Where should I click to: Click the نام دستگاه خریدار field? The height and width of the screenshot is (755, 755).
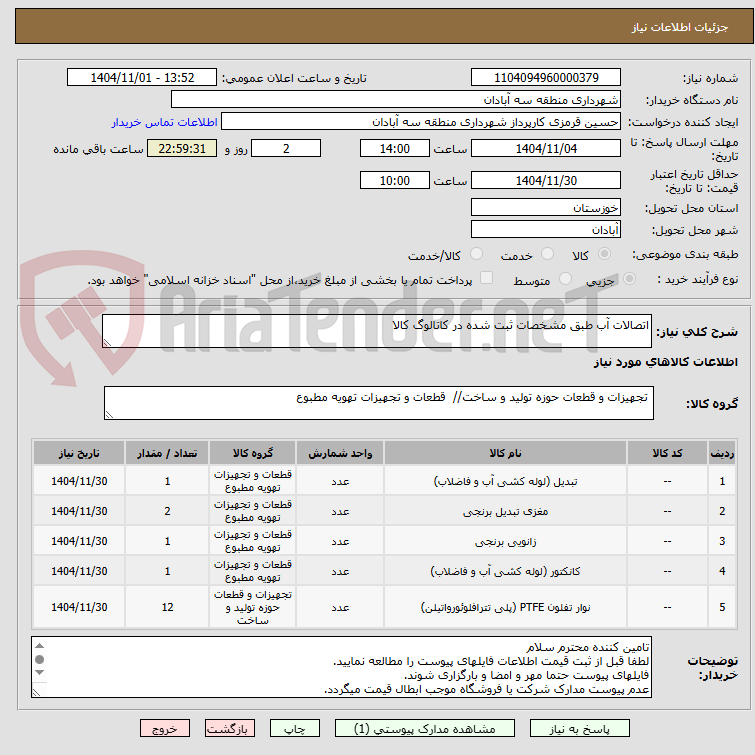[x=395, y=100]
